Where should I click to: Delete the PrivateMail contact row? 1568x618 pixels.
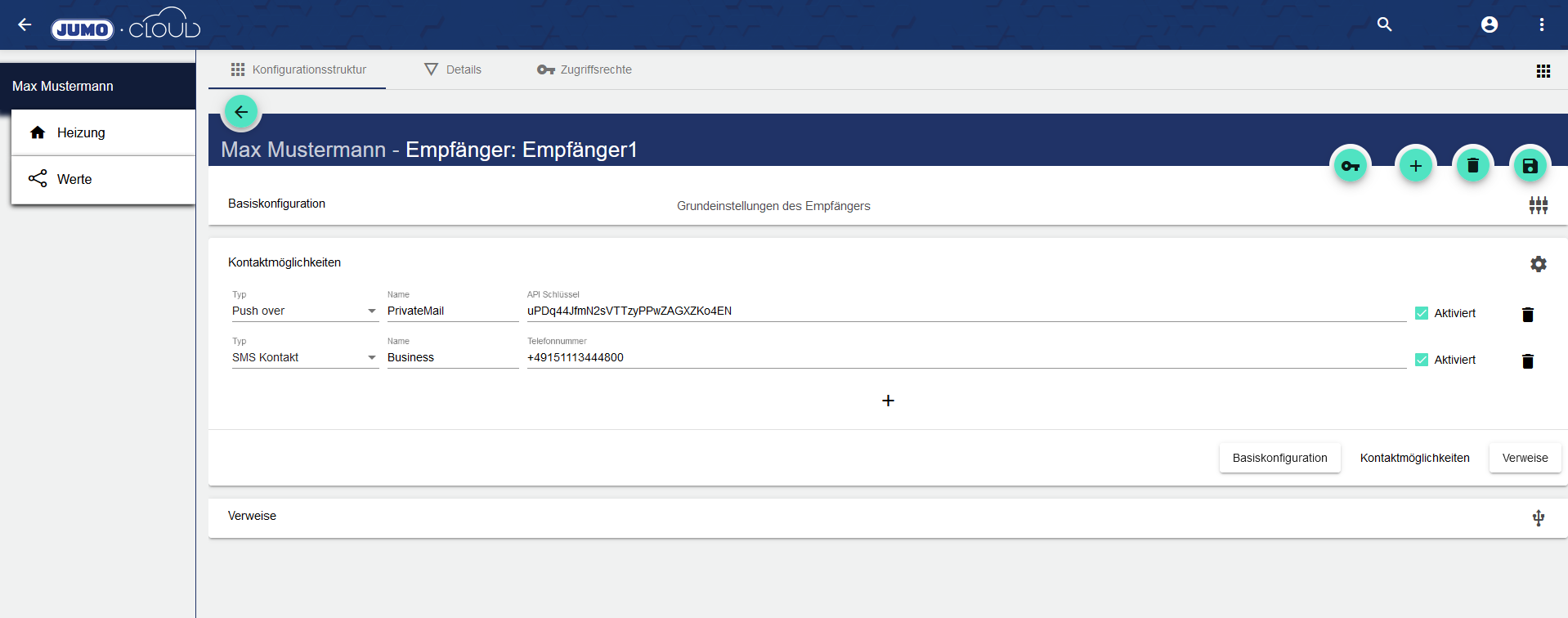[x=1527, y=315]
